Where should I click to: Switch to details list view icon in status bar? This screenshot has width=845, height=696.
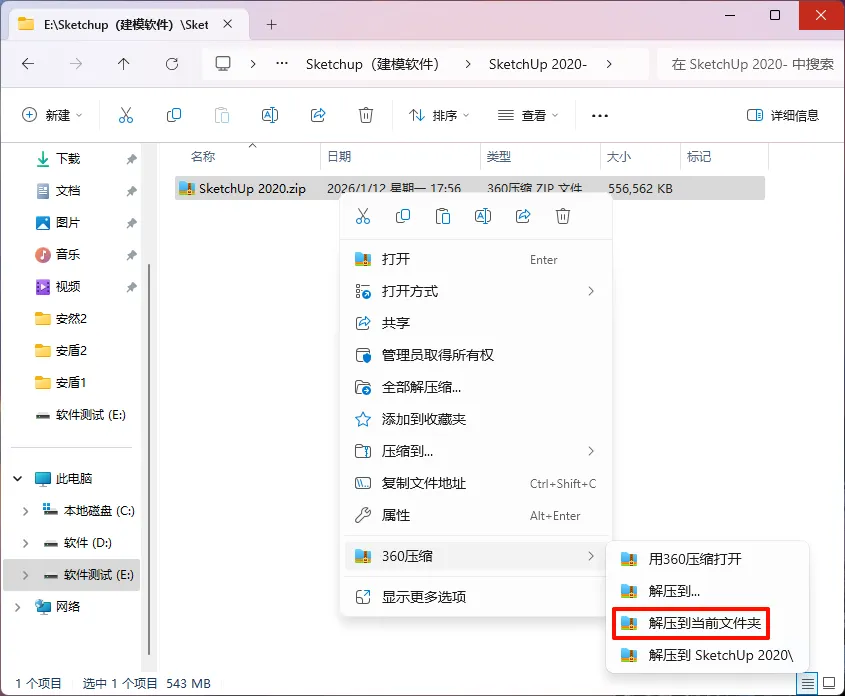(x=807, y=684)
